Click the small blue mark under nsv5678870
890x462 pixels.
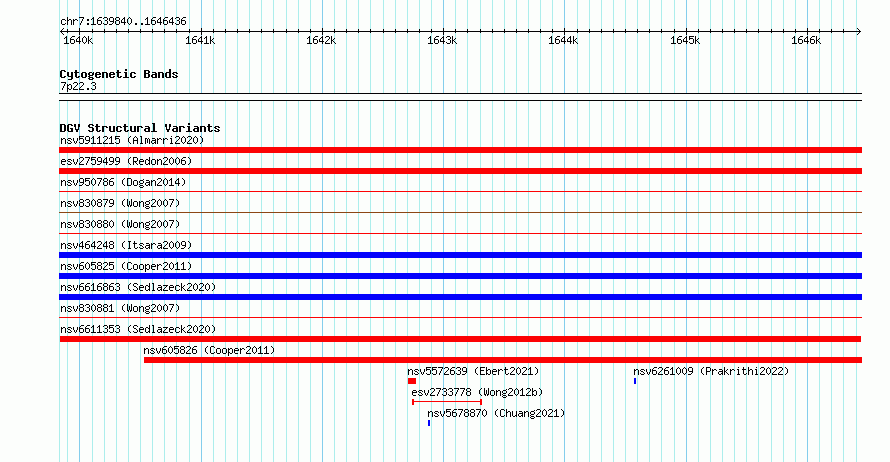pyautogui.click(x=429, y=423)
